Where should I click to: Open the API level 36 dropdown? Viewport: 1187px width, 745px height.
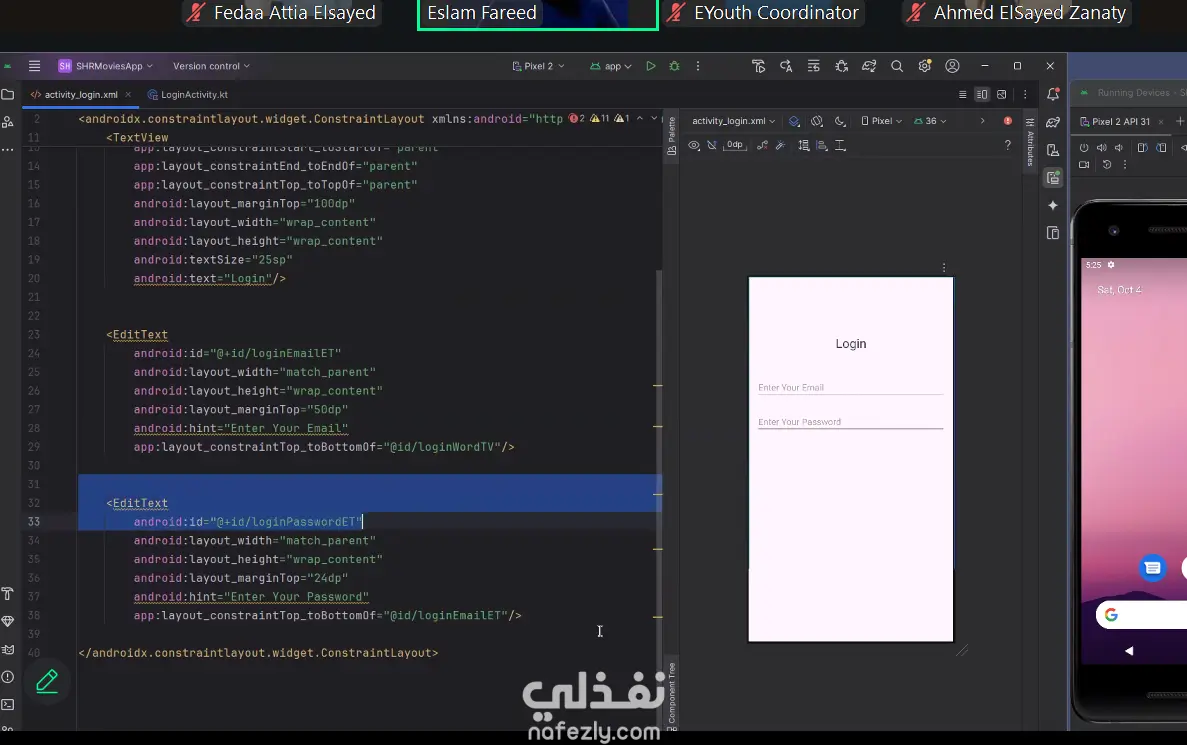tap(930, 121)
